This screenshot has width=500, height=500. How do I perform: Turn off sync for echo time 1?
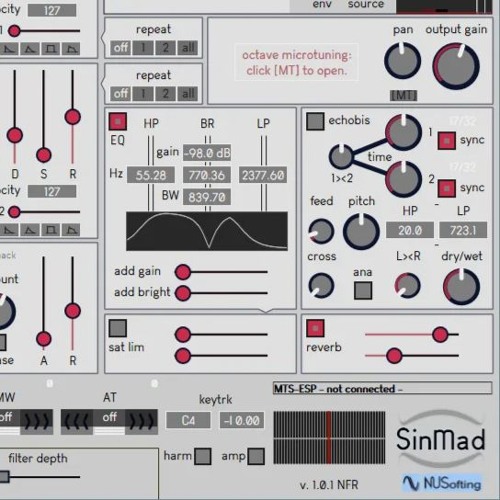tap(447, 140)
